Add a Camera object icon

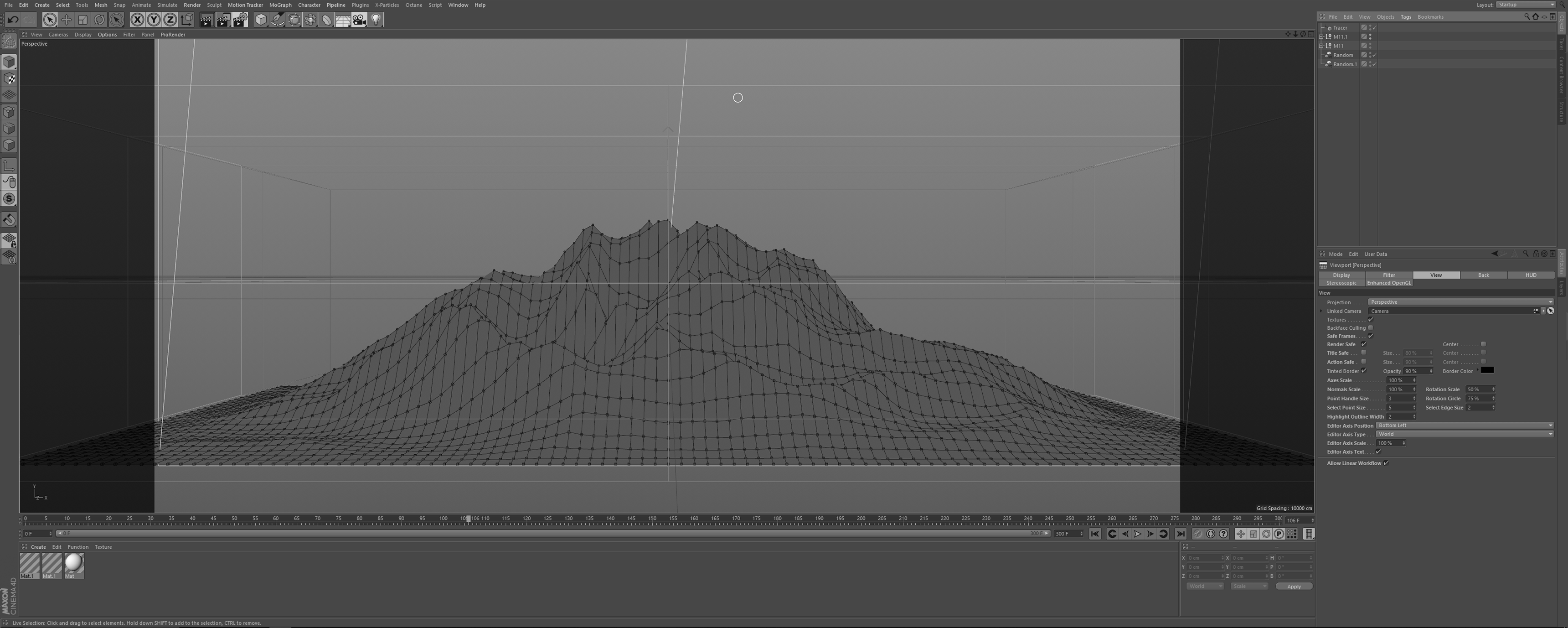359,20
